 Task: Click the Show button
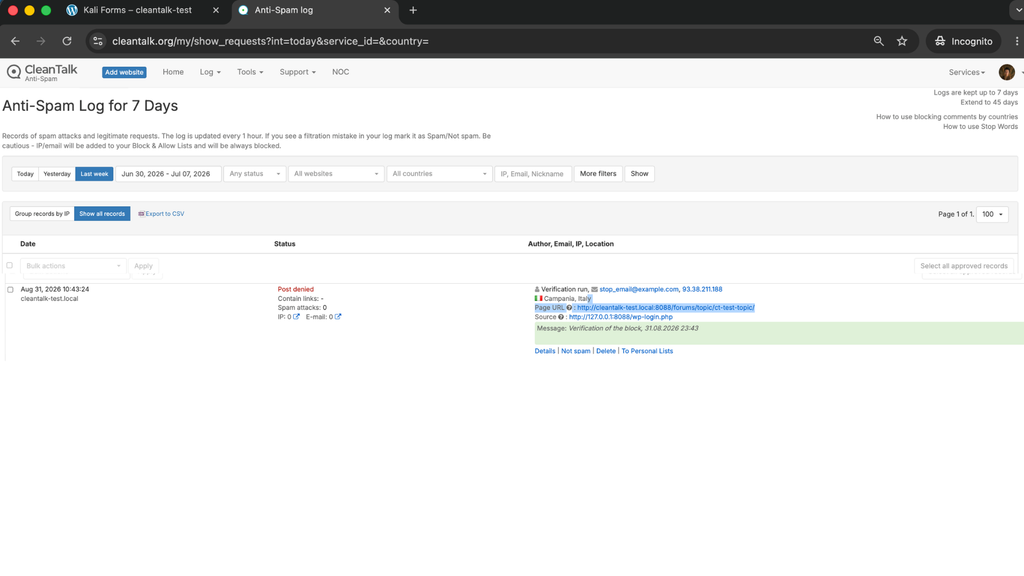click(x=639, y=174)
